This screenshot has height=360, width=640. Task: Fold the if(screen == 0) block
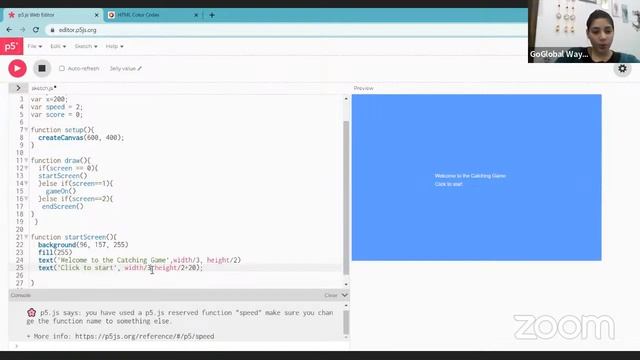tap(26, 168)
